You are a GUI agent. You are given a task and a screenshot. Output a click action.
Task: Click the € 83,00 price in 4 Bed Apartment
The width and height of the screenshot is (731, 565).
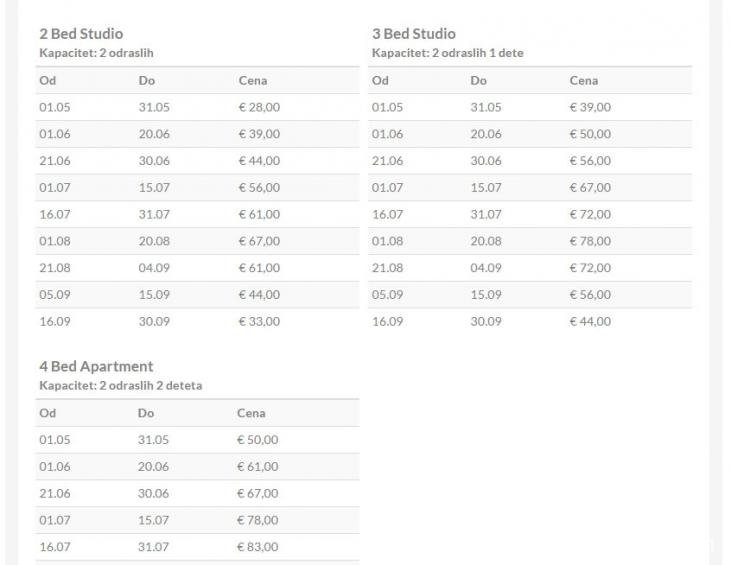[x=257, y=547]
